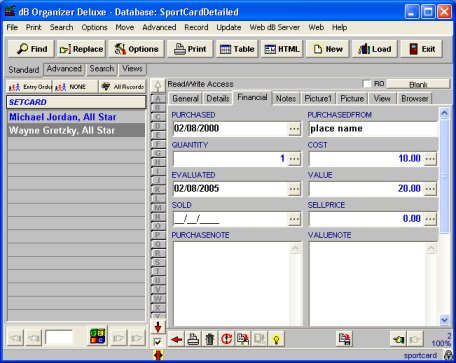
Task: Generate HTML report with HTML button
Action: pos(282,49)
